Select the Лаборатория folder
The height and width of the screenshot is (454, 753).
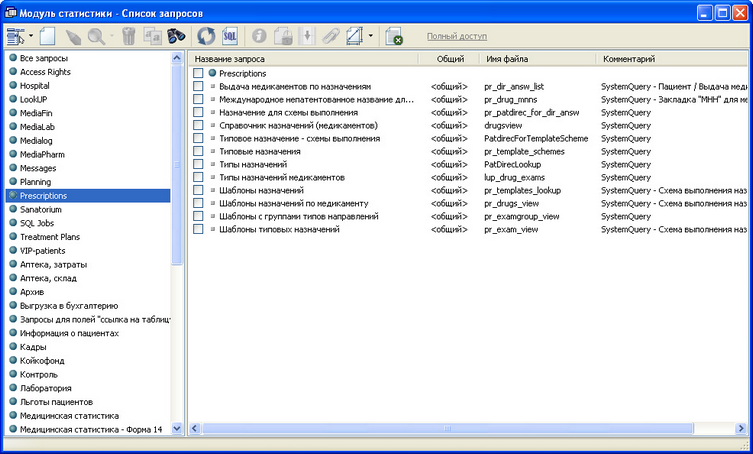tap(46, 389)
